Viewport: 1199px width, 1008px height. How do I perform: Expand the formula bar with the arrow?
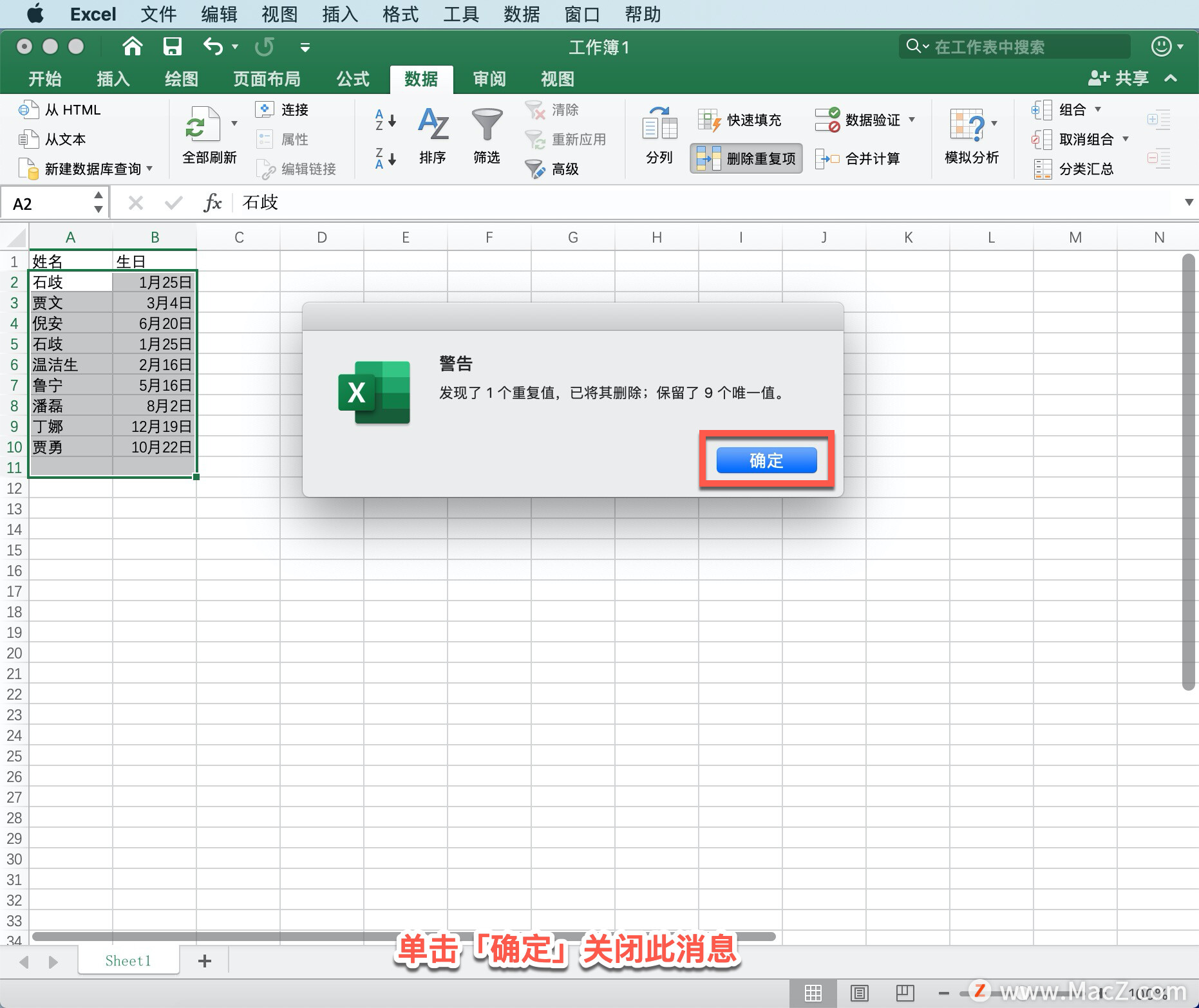point(1189,202)
